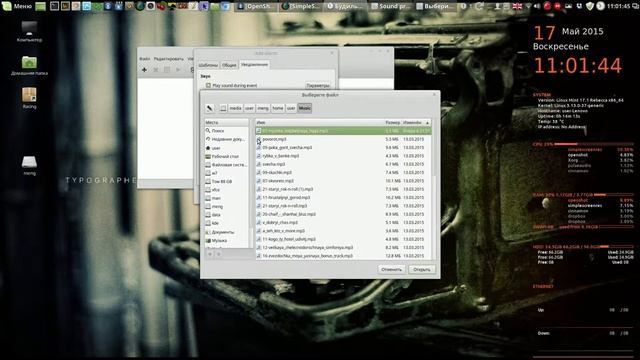Image resolution: width=640 pixels, height=360 pixels.
Task: Open the 'meng' drive desktop icon
Action: 29,165
